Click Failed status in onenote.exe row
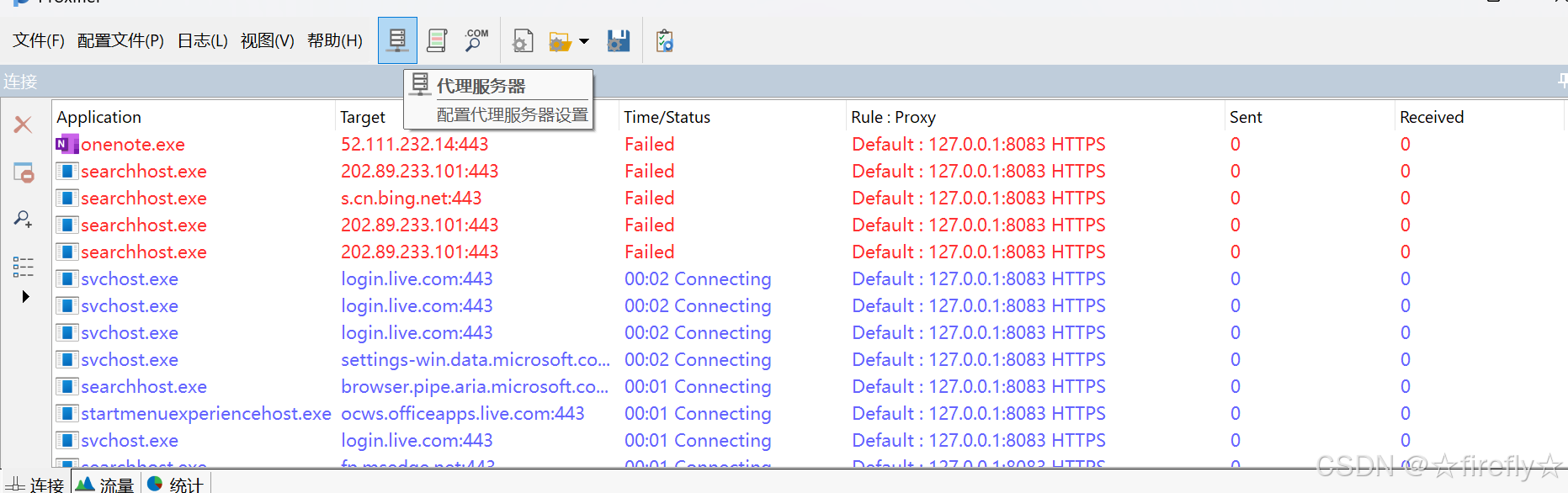Viewport: 1568px width, 493px height. 649,144
